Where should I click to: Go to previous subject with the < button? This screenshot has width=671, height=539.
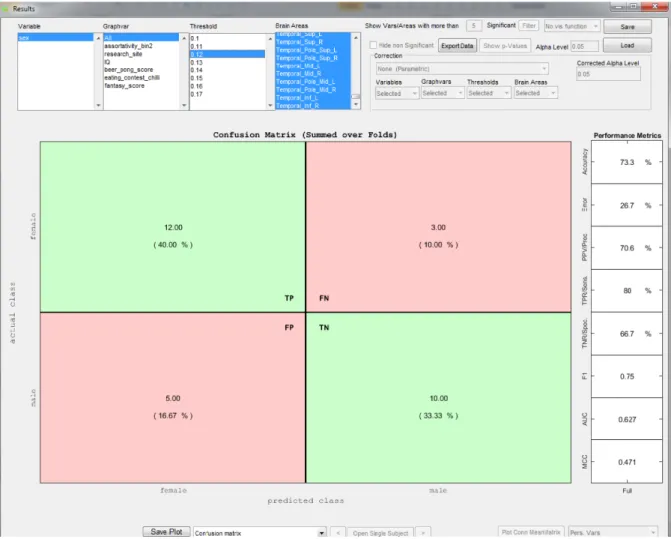(x=338, y=533)
